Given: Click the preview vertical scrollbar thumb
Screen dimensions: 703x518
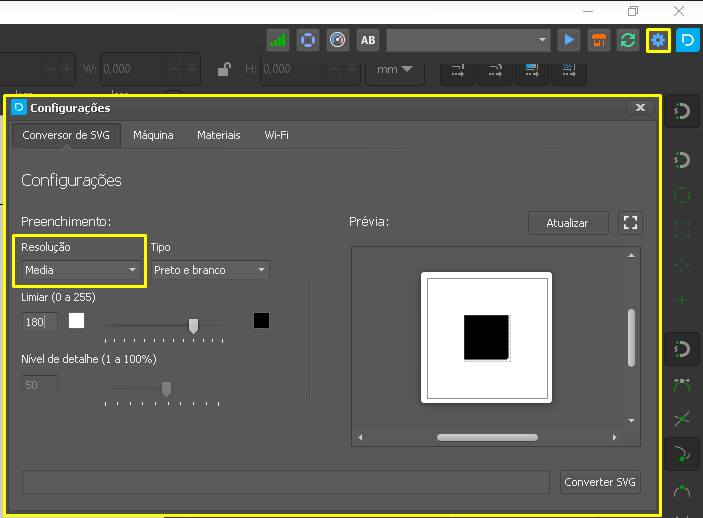Looking at the screenshot, I should 631,338.
